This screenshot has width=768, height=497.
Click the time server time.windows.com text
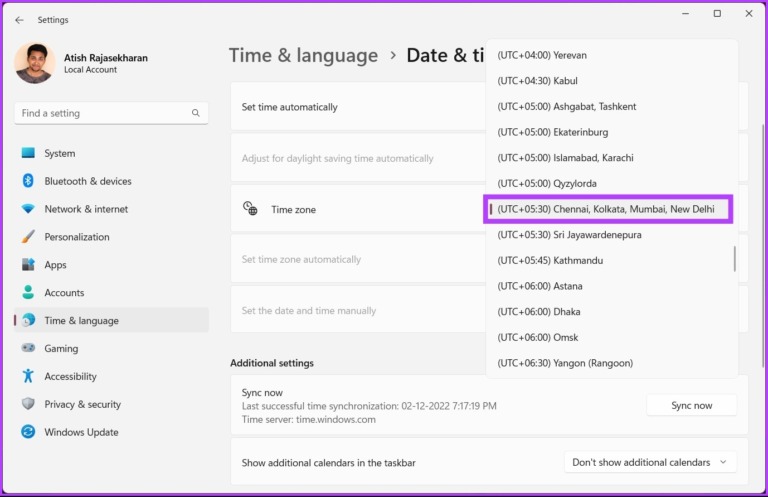309,420
